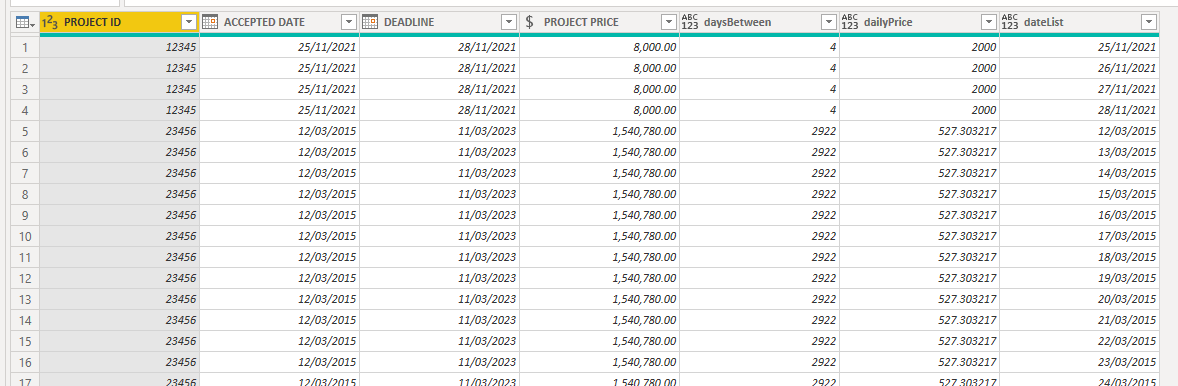Screen dimensions: 1178x386
Task: Click daysBetween cell 2922 in row 7
Action: [760, 173]
